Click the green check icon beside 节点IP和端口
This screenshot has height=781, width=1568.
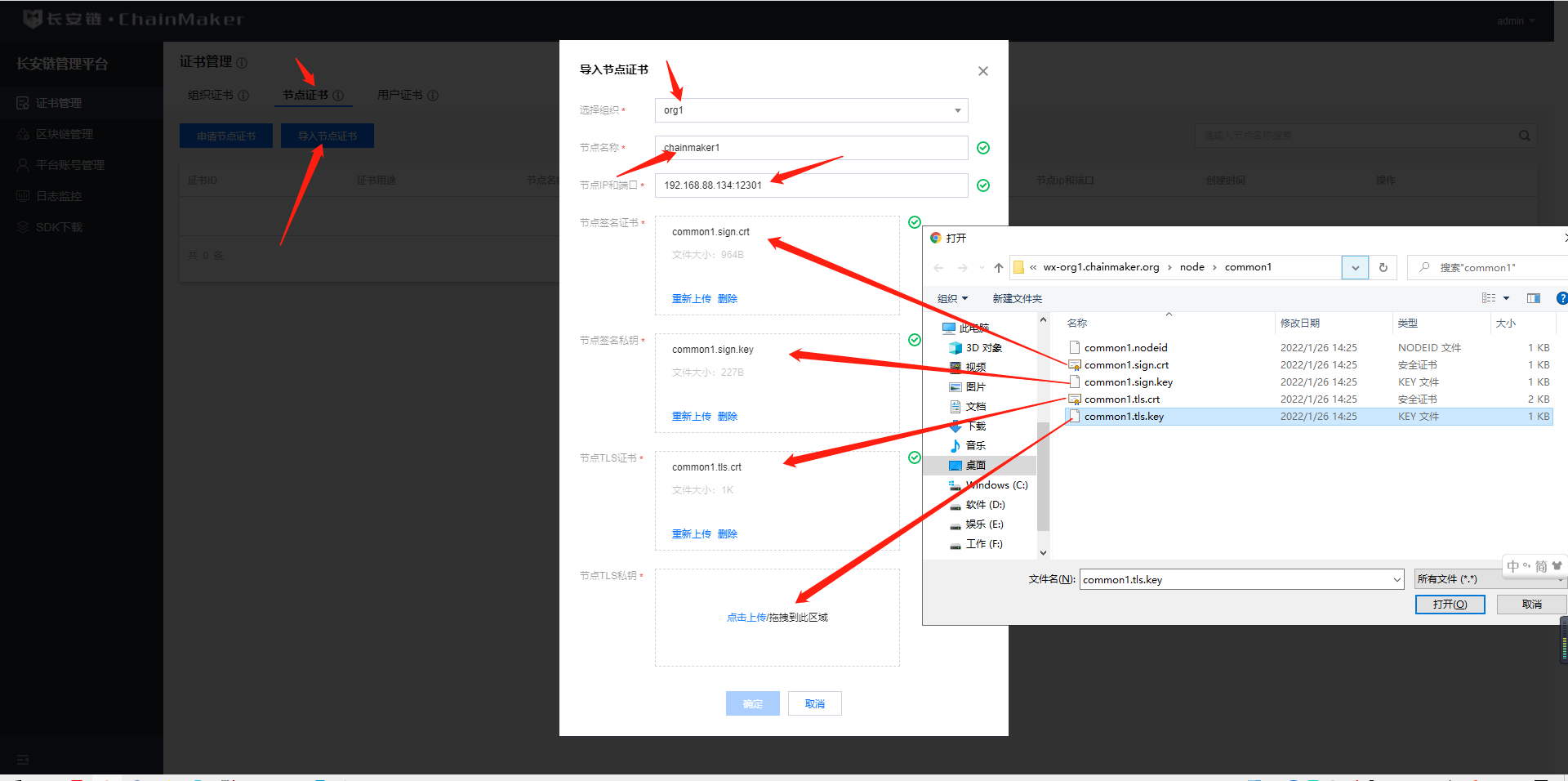pyautogui.click(x=983, y=185)
